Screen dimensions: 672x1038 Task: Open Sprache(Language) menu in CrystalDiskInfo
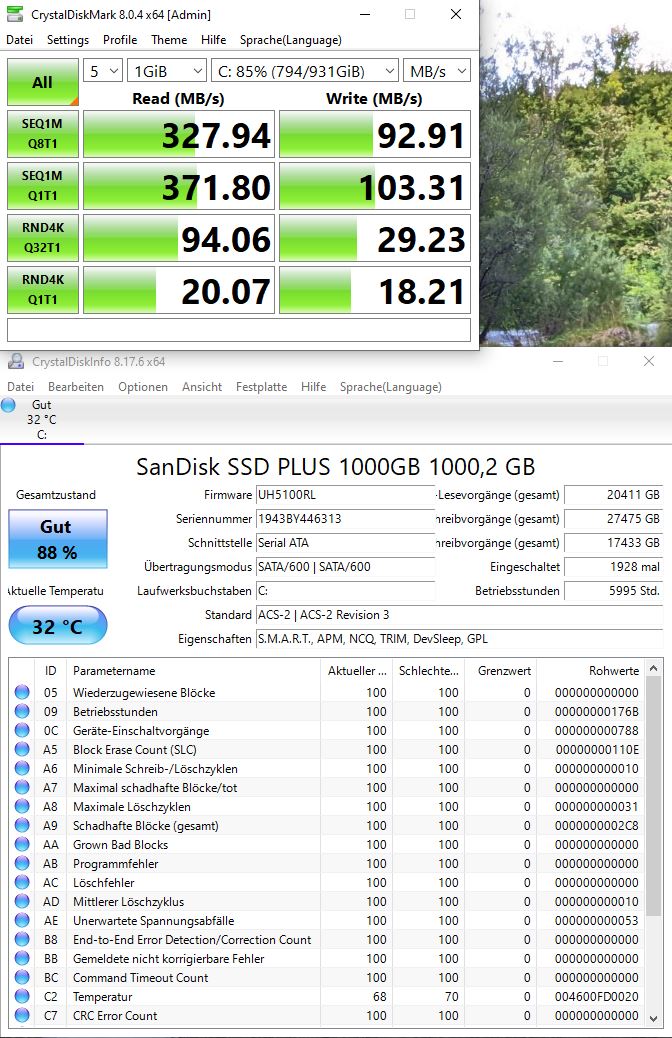(391, 387)
